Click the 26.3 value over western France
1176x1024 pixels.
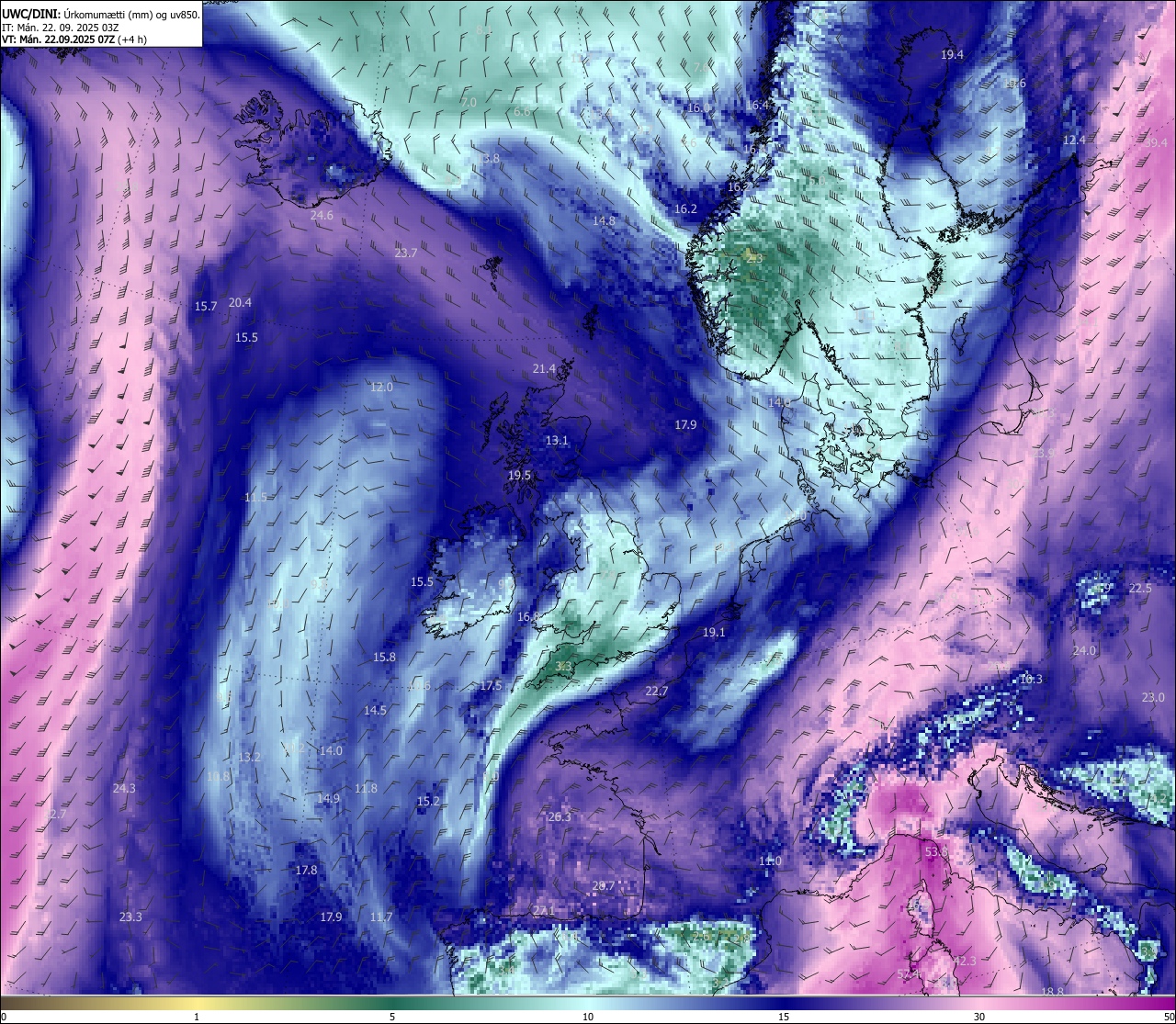559,817
